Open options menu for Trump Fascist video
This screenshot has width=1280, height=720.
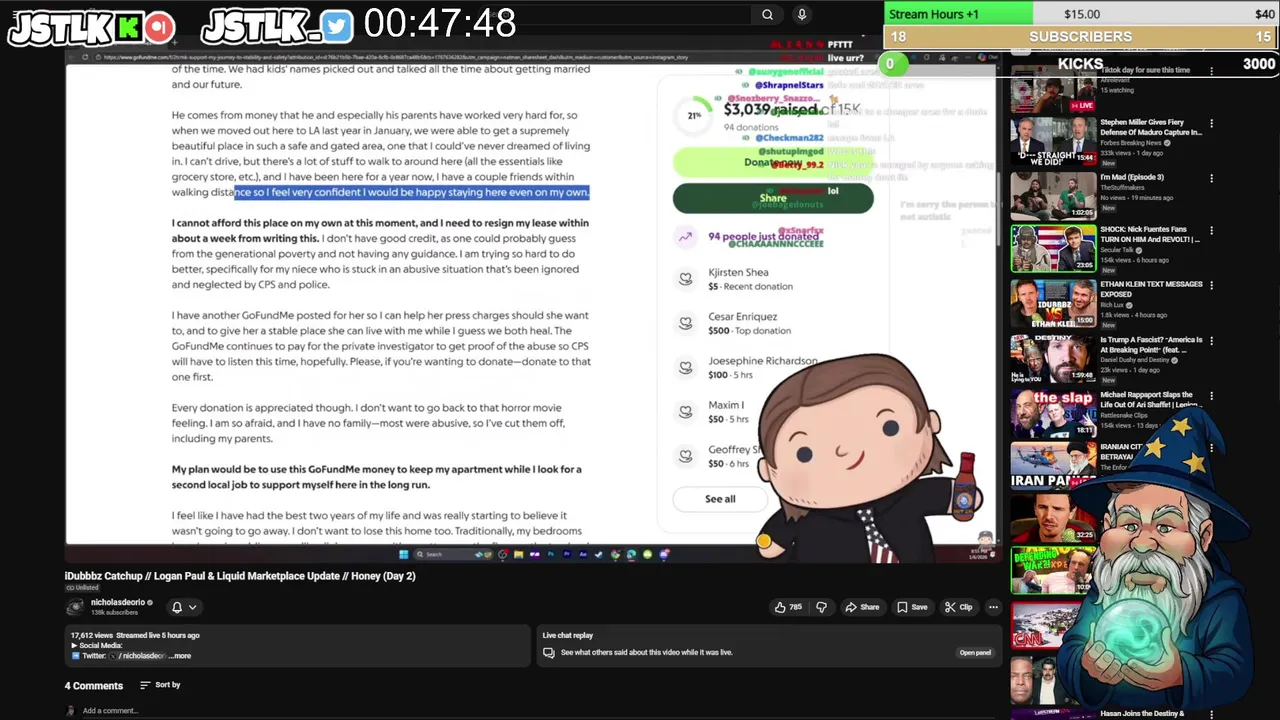point(1211,341)
